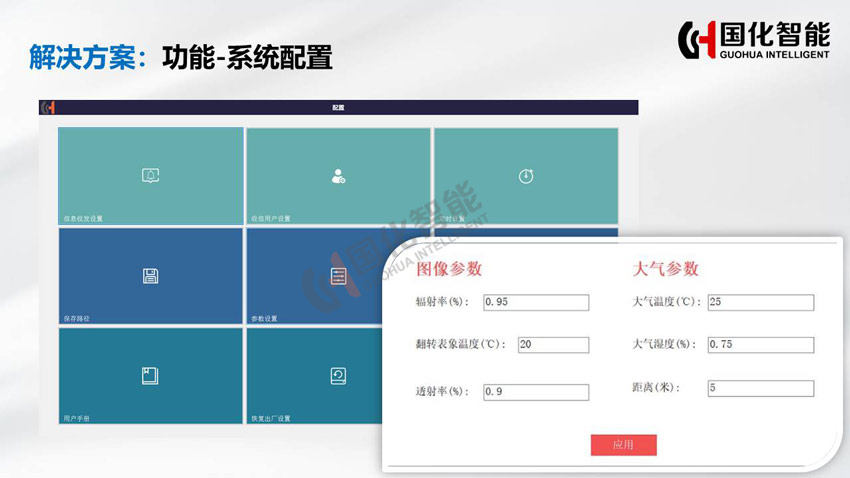
Task: Click the 辐射率(%): label
Action: coord(442,302)
